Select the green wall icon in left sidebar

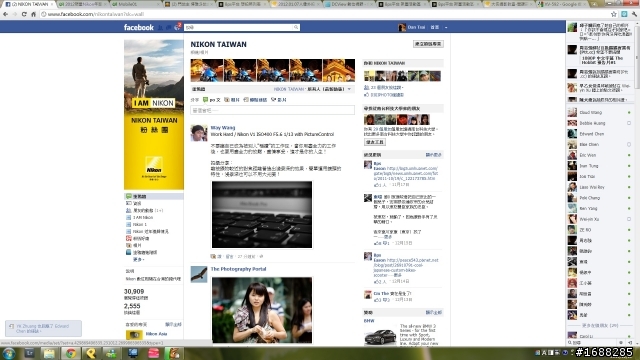[x=129, y=196]
